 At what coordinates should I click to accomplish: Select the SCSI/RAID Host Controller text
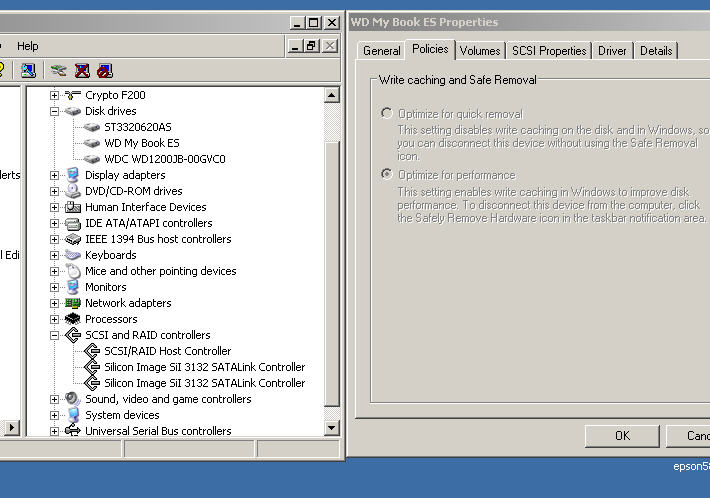pos(168,351)
